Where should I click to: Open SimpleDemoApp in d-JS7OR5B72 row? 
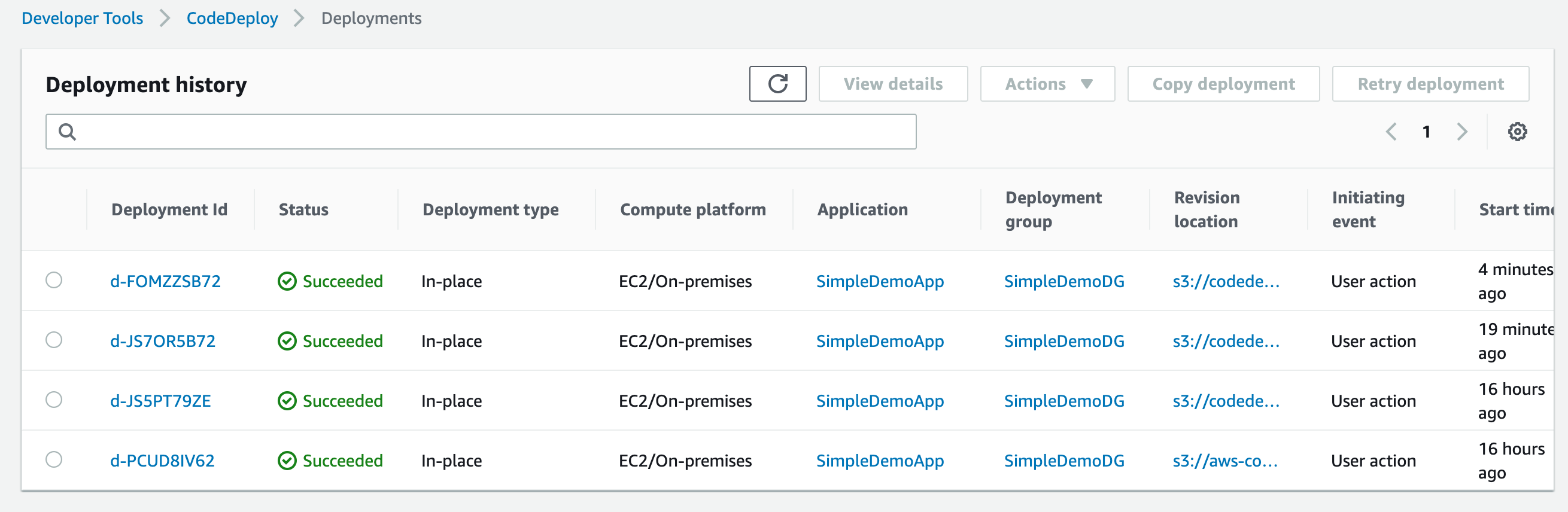(880, 341)
